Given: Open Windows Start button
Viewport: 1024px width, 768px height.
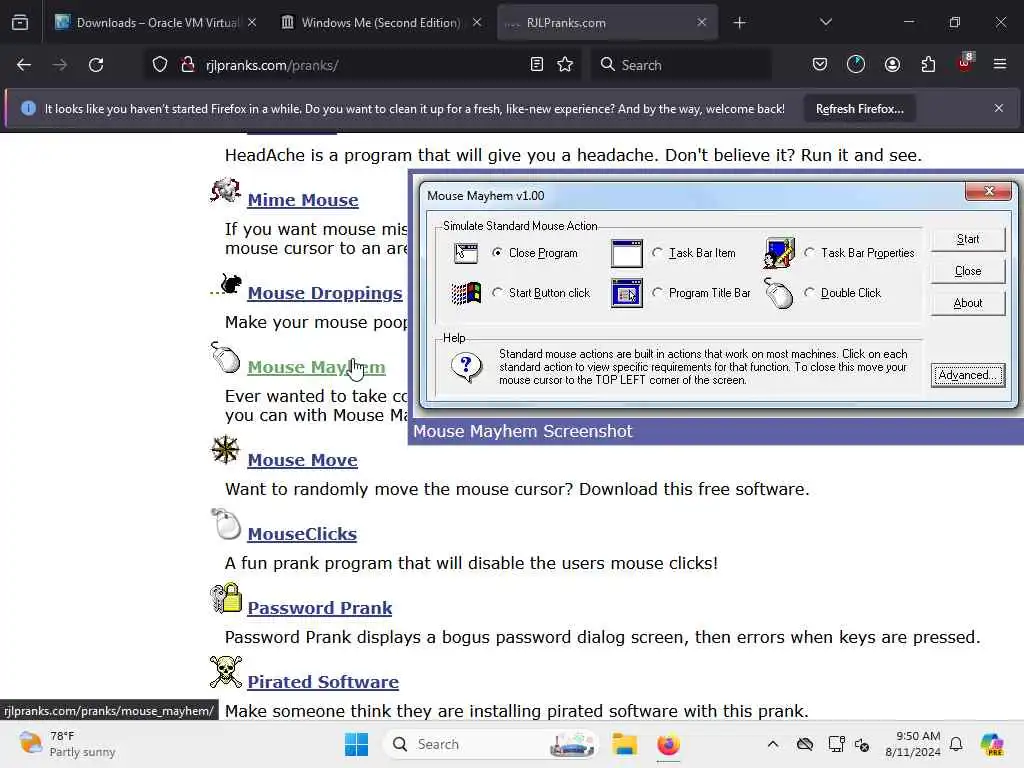Looking at the screenshot, I should tap(356, 744).
